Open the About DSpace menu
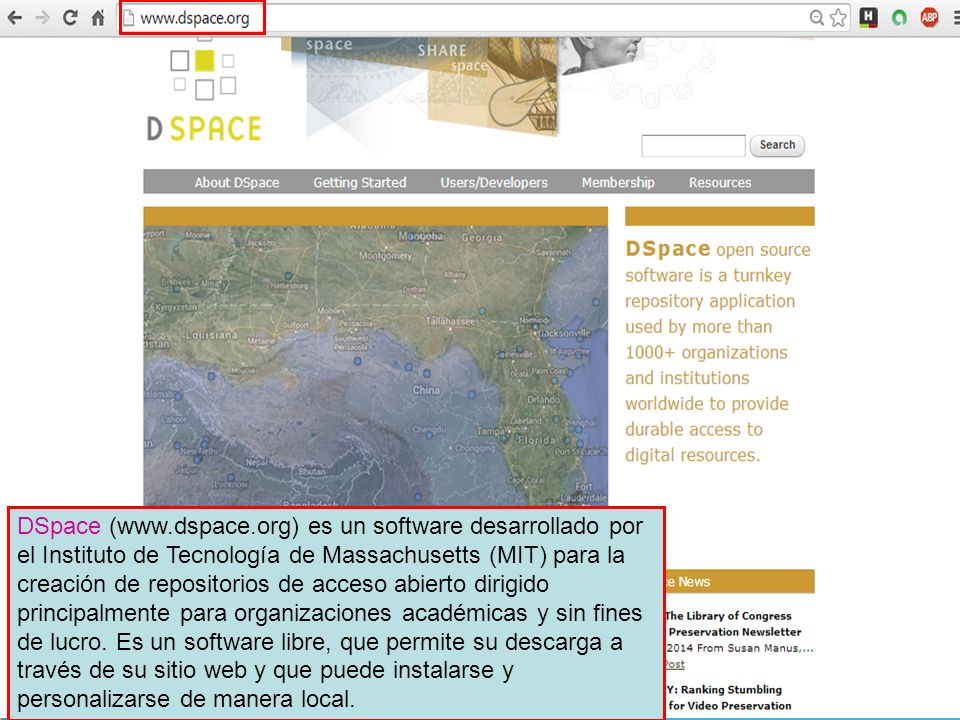The image size is (960, 720). pyautogui.click(x=237, y=182)
